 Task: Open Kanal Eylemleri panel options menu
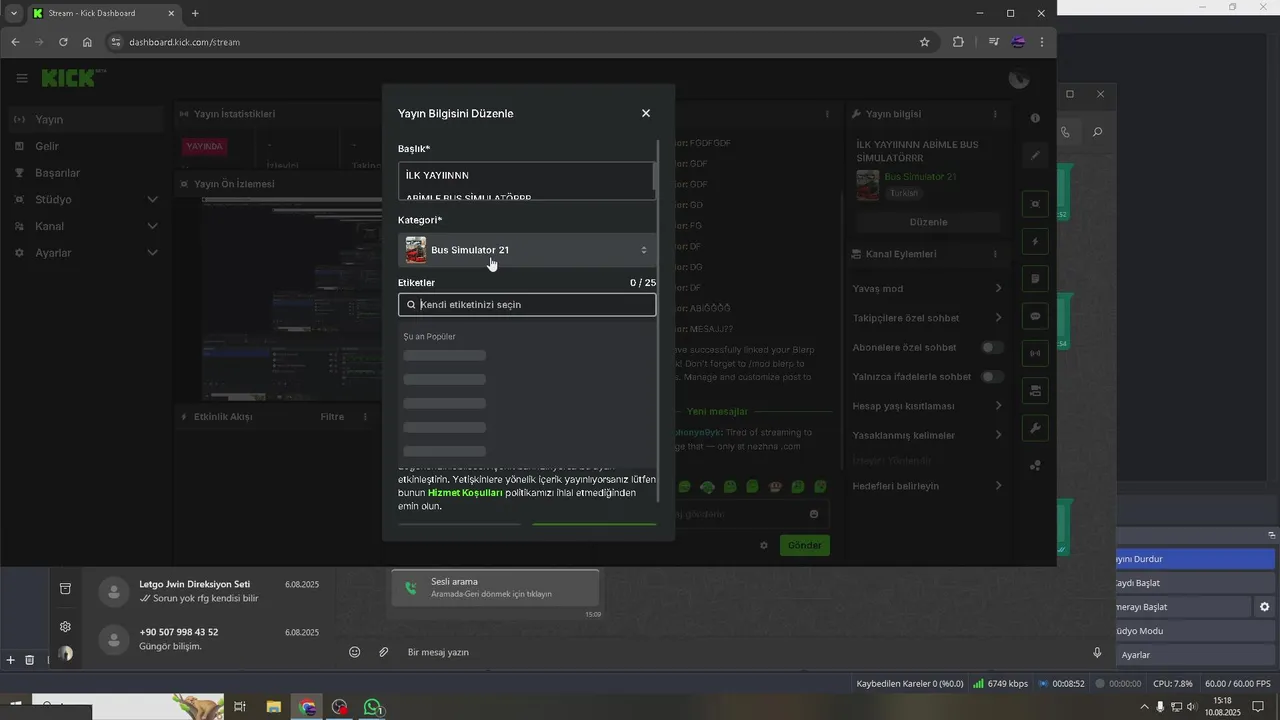pyautogui.click(x=995, y=254)
